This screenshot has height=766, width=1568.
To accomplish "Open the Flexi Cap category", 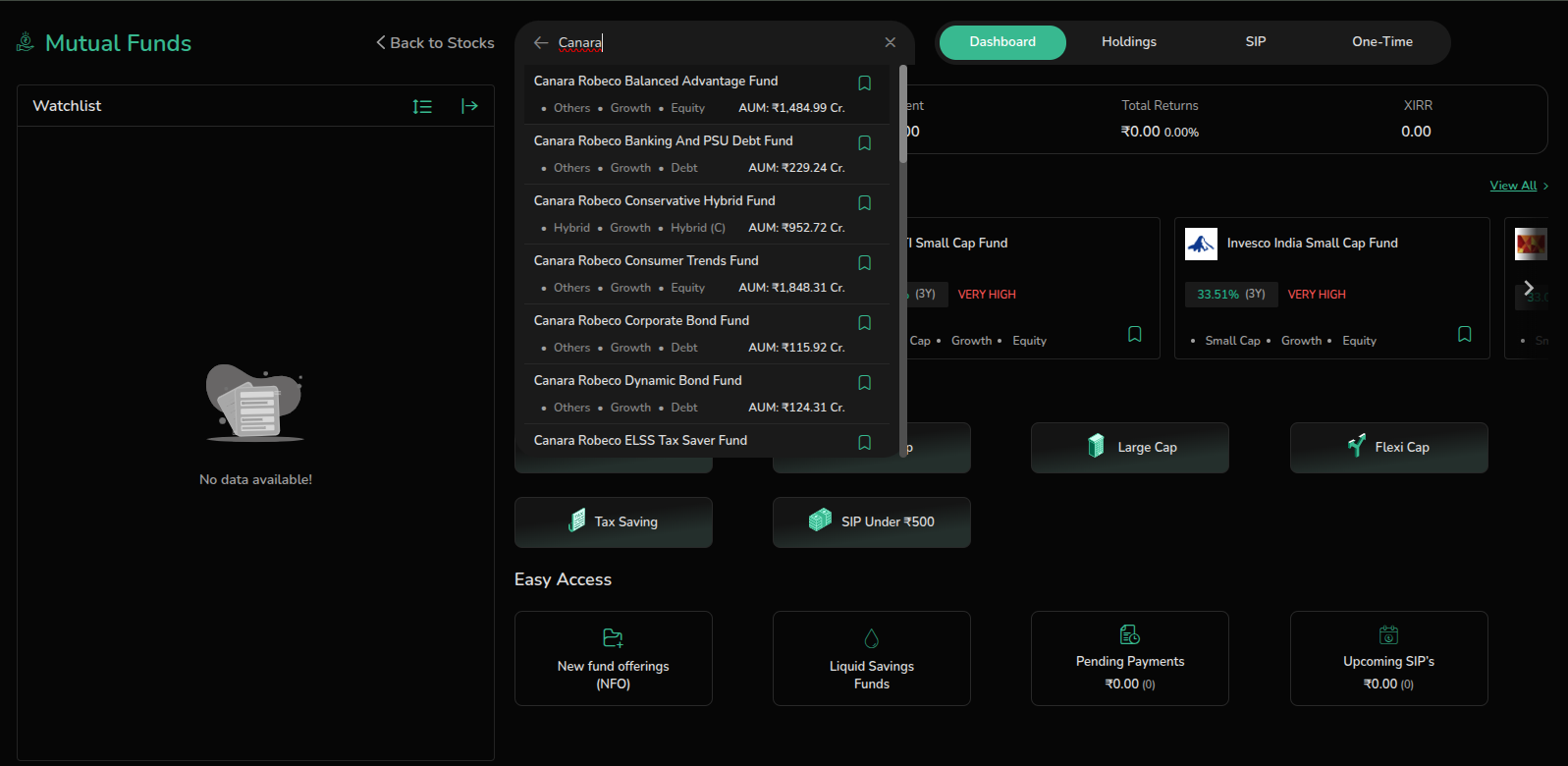I will [x=1389, y=448].
